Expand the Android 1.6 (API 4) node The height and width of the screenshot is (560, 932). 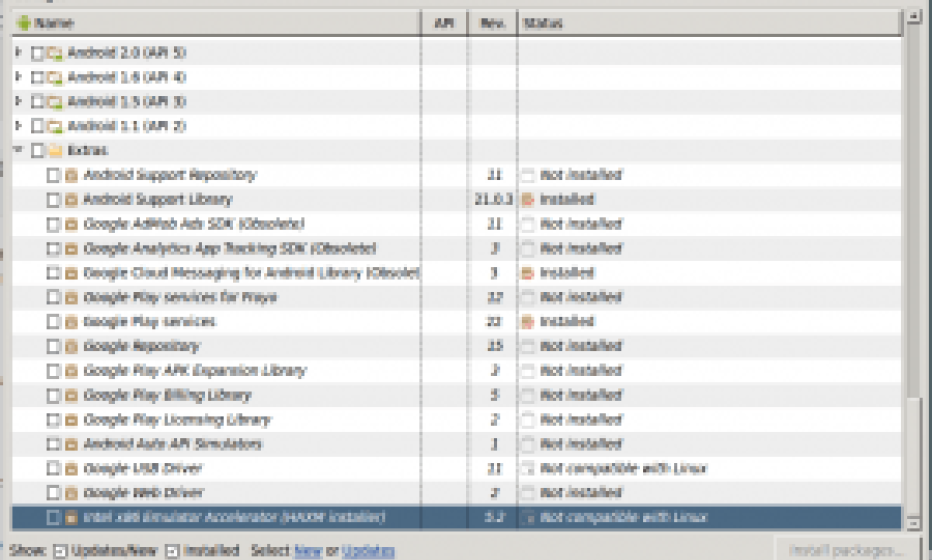(x=19, y=77)
